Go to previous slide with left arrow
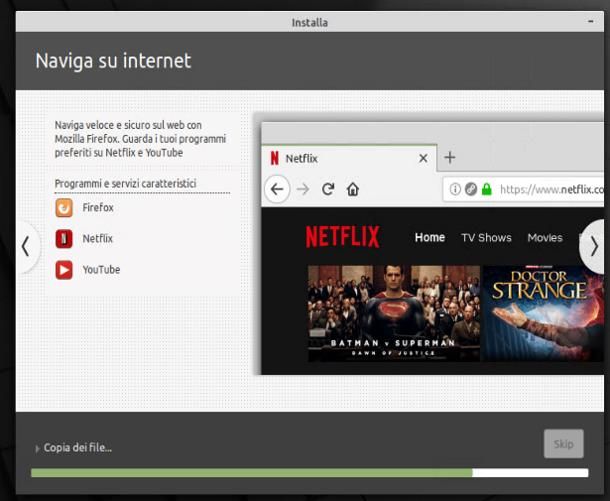Viewport: 610px width, 501px height. coord(26,246)
